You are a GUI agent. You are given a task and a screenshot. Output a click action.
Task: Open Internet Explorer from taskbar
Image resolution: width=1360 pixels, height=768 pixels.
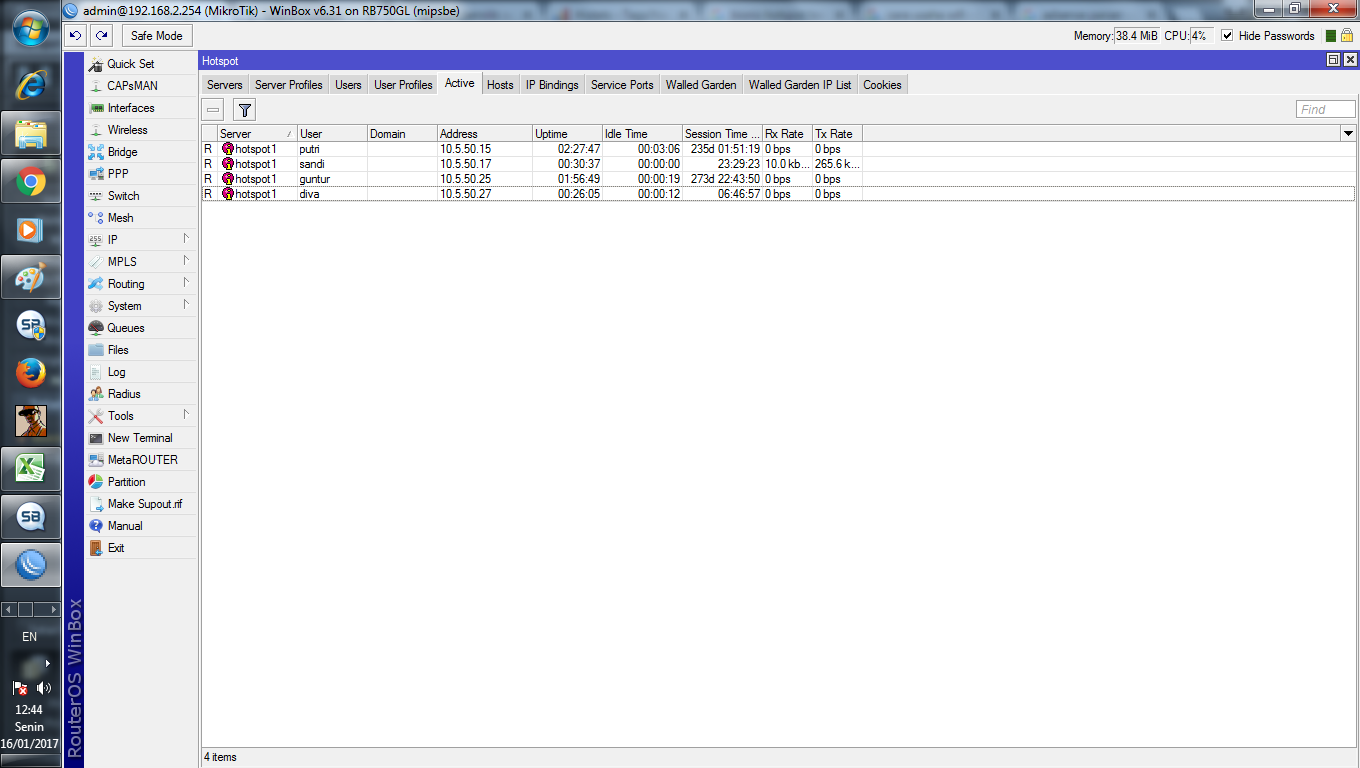click(x=31, y=86)
